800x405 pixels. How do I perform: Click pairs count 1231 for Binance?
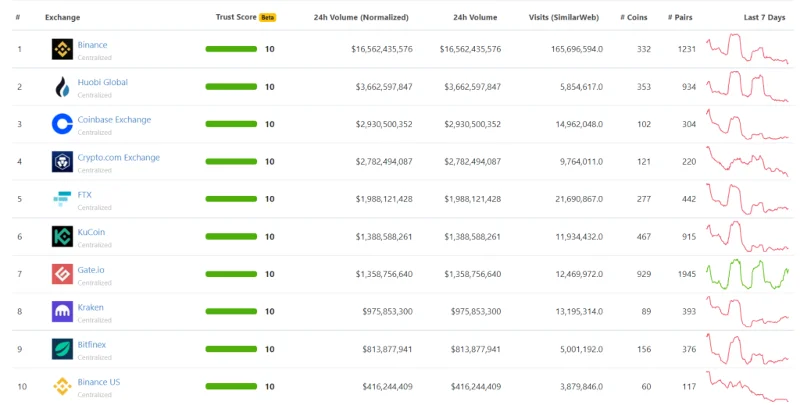click(687, 49)
